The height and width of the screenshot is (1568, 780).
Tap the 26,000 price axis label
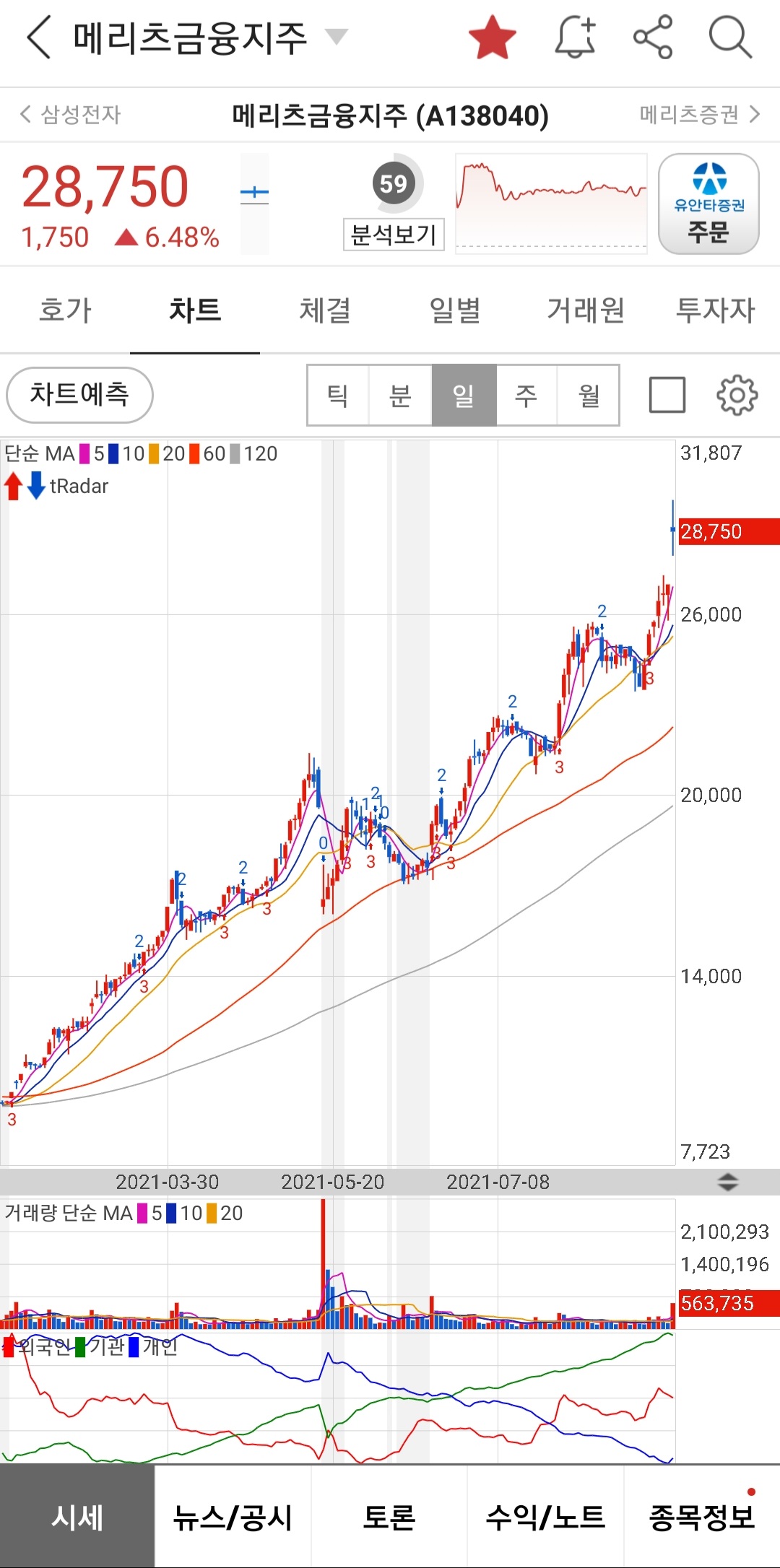click(x=711, y=614)
